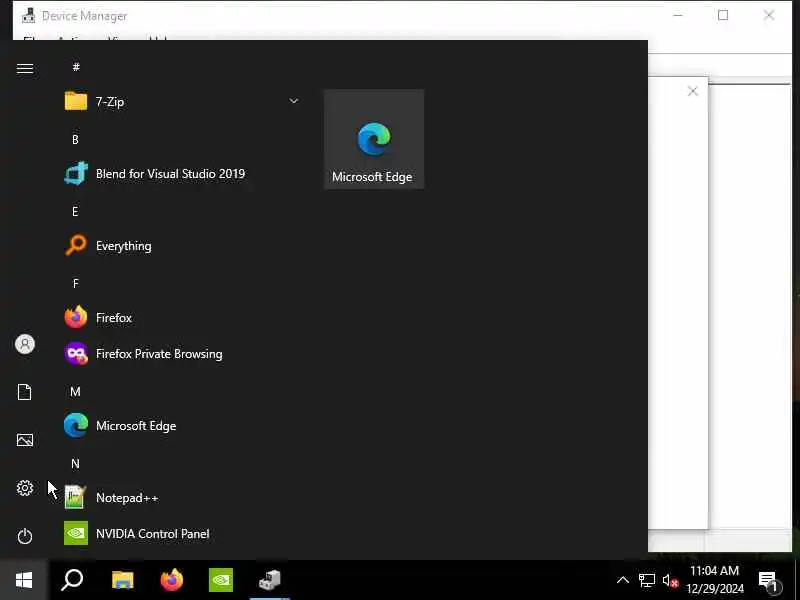Launch Microsoft Edge from the app list
Screen dimensions: 800x600
(x=182, y=426)
